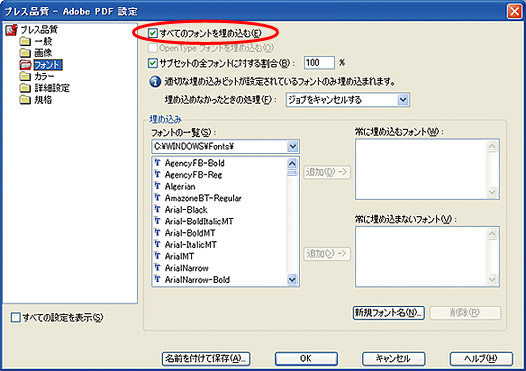Enable すべての設定を表示 checkbox
Screen dimensions: 526x371
click(x=15, y=317)
